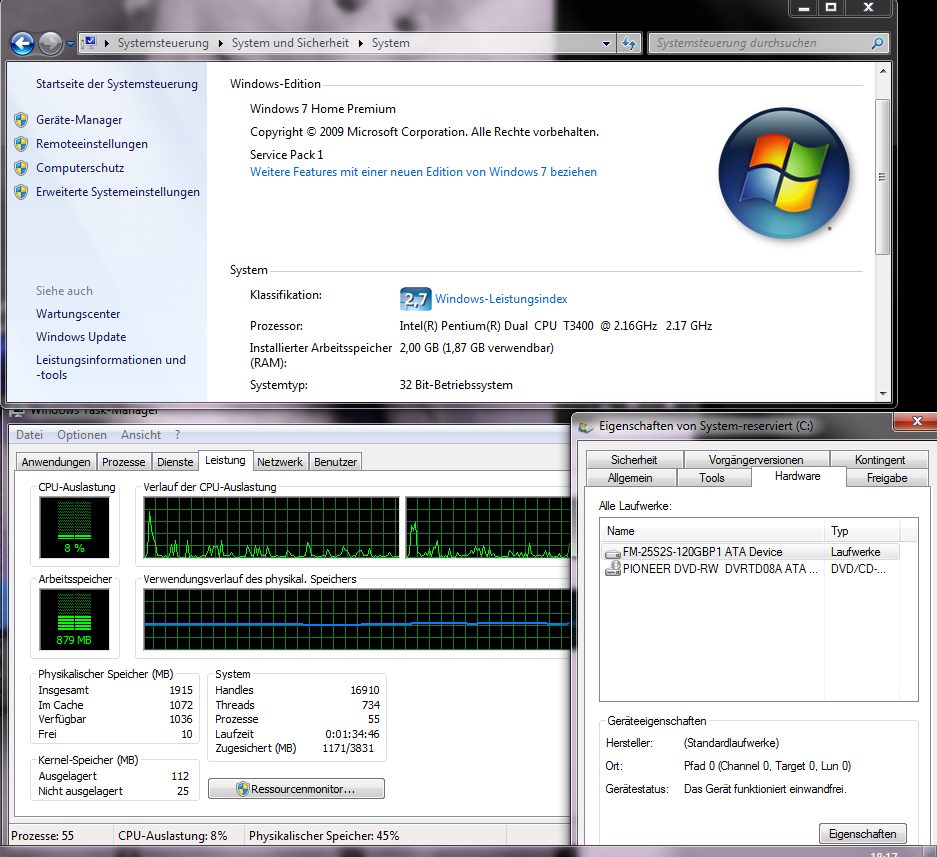The image size is (937, 857).
Task: Open the Windows-Leistungsindex link
Action: point(501,299)
